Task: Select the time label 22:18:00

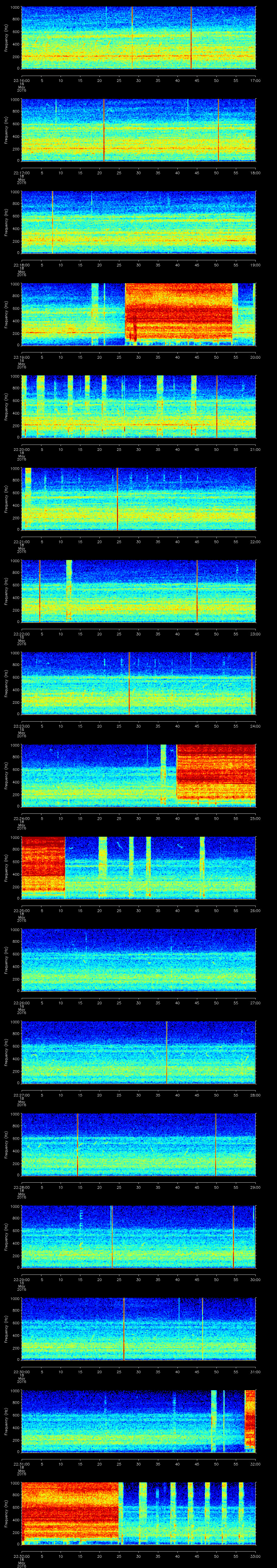Action: pos(21,265)
